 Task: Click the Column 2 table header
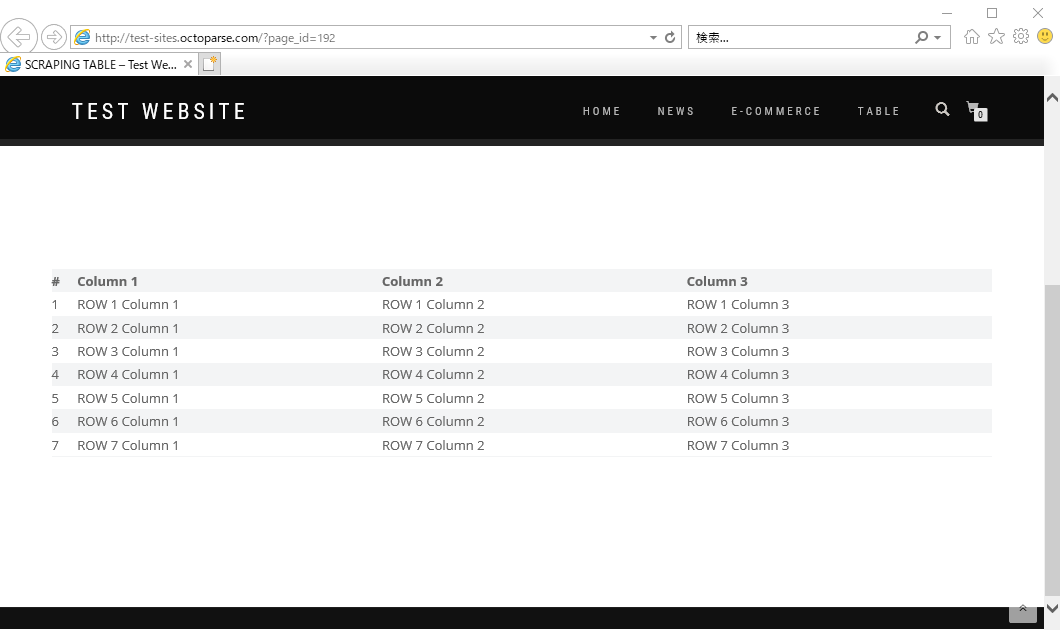coord(412,281)
